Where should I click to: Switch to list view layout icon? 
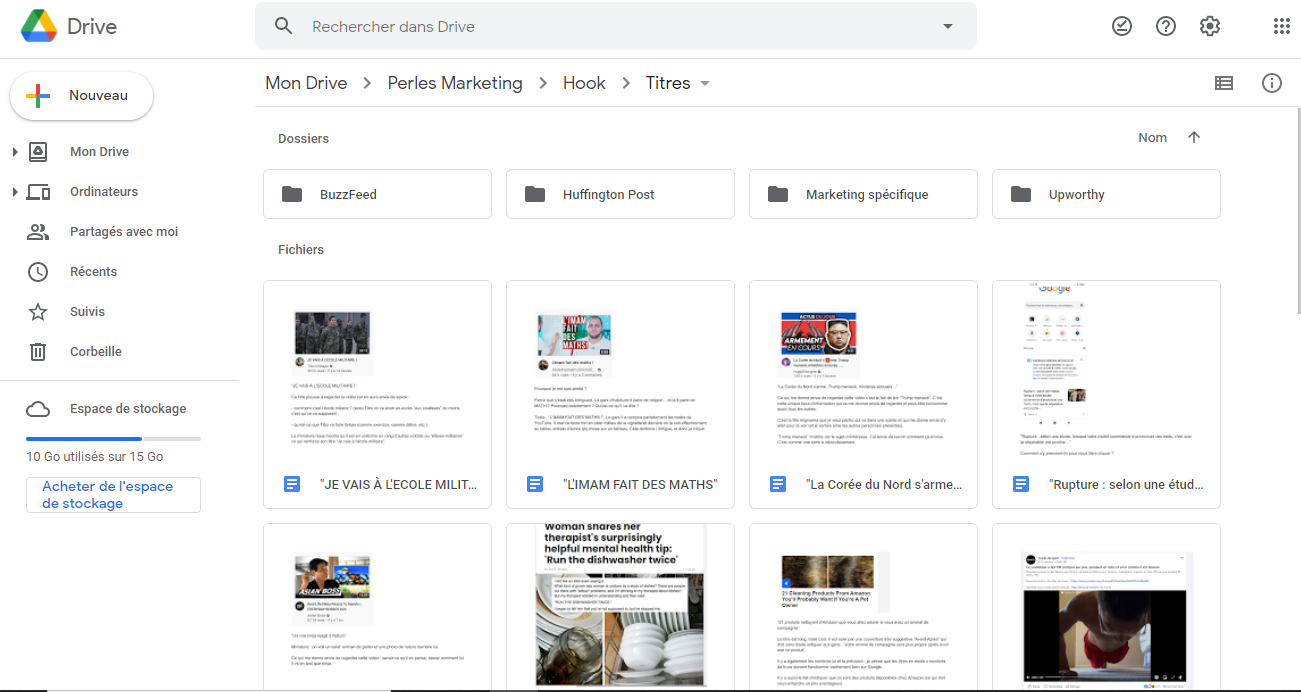(x=1224, y=83)
